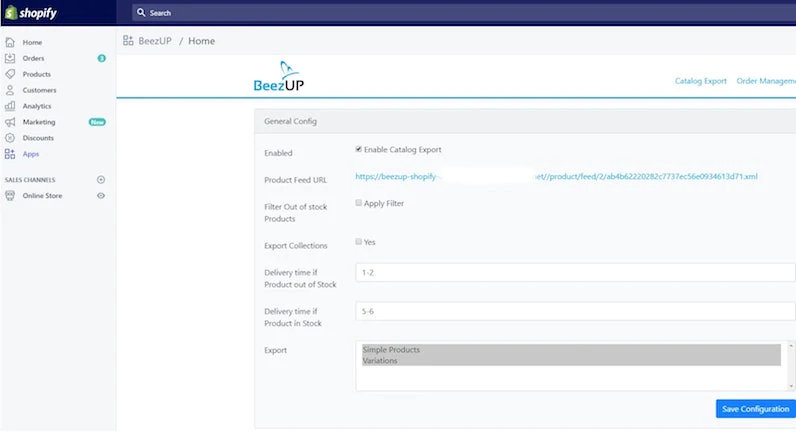Click BeezUP in the breadcrumb

coord(155,41)
